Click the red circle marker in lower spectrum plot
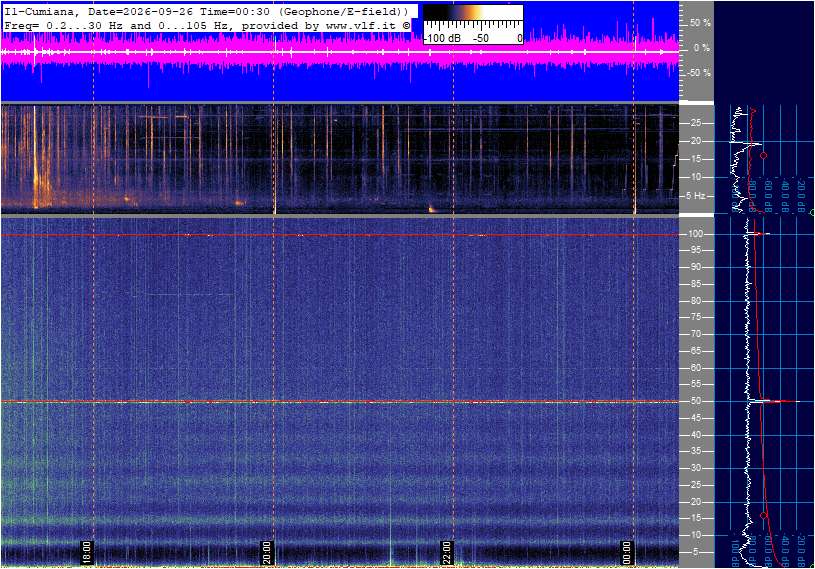 coord(764,515)
